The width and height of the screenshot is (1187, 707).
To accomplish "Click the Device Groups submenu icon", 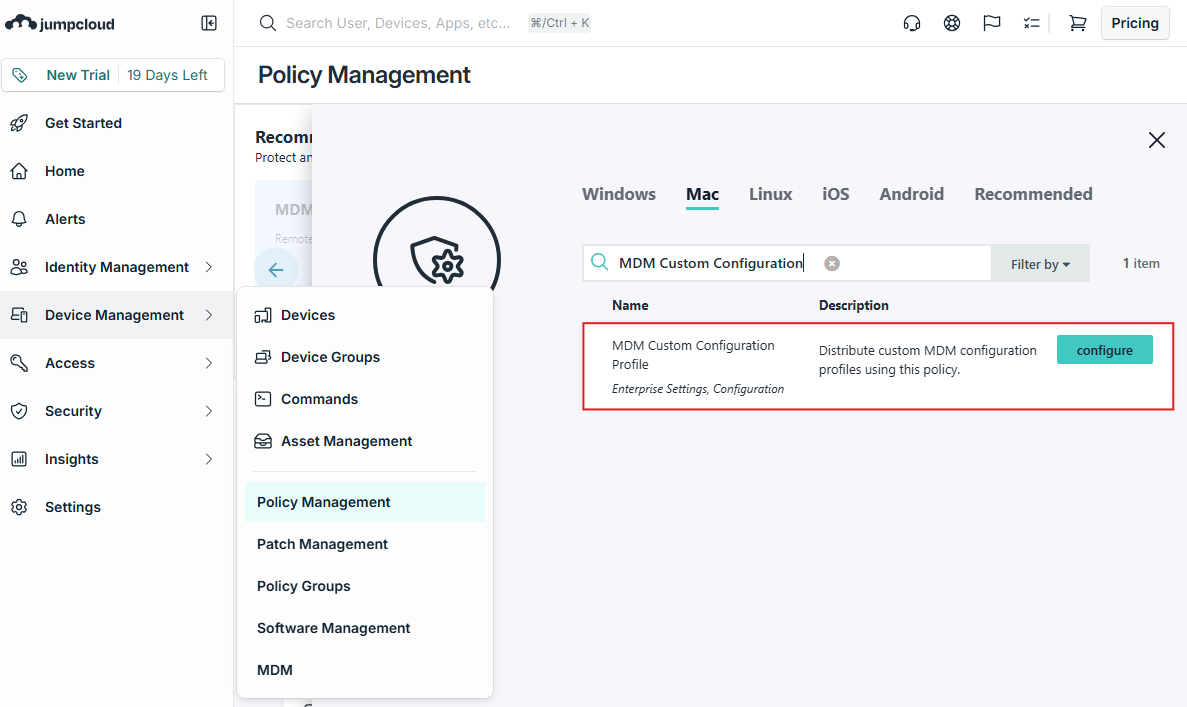I will (263, 357).
